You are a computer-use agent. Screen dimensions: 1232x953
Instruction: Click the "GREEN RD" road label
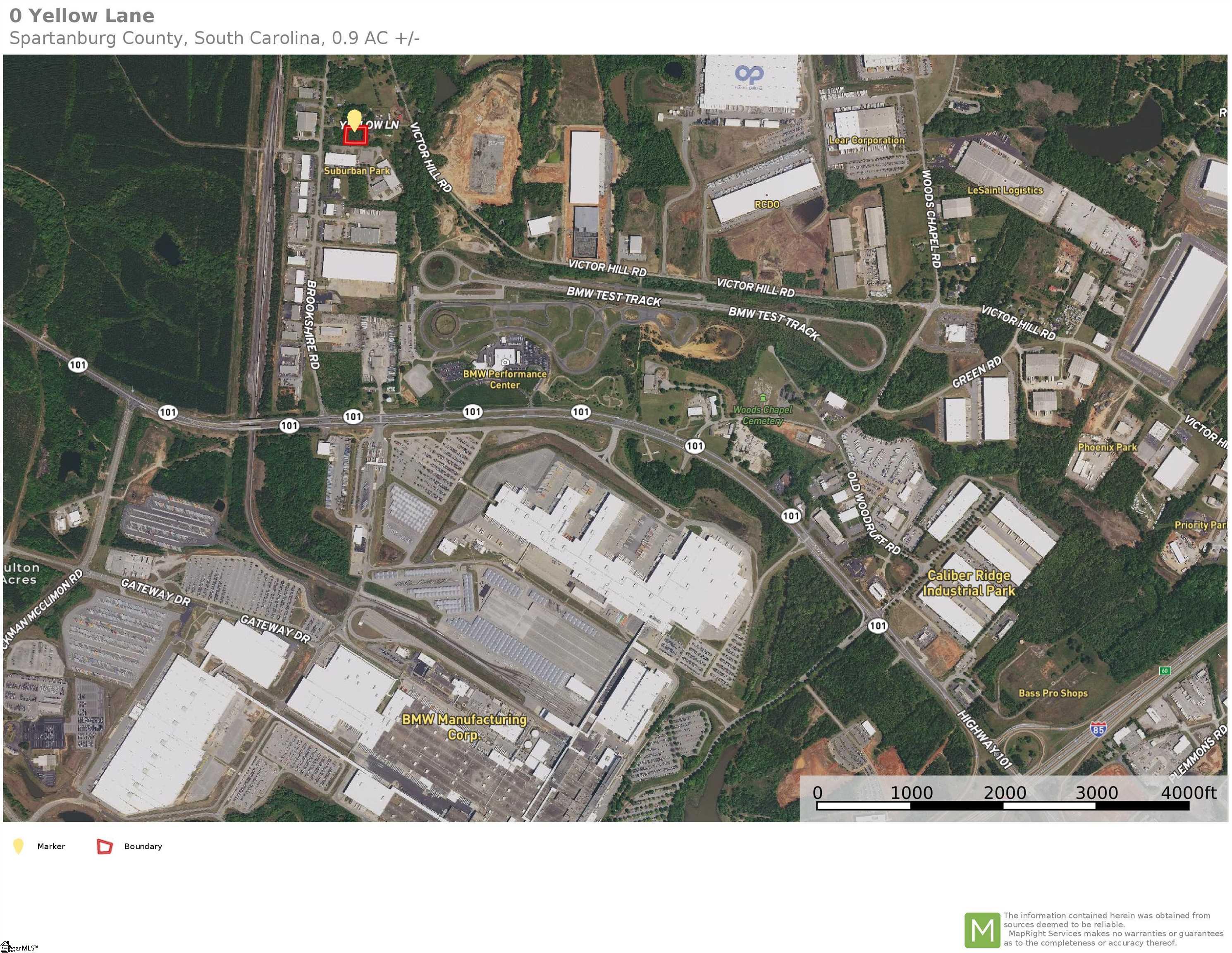tap(977, 372)
